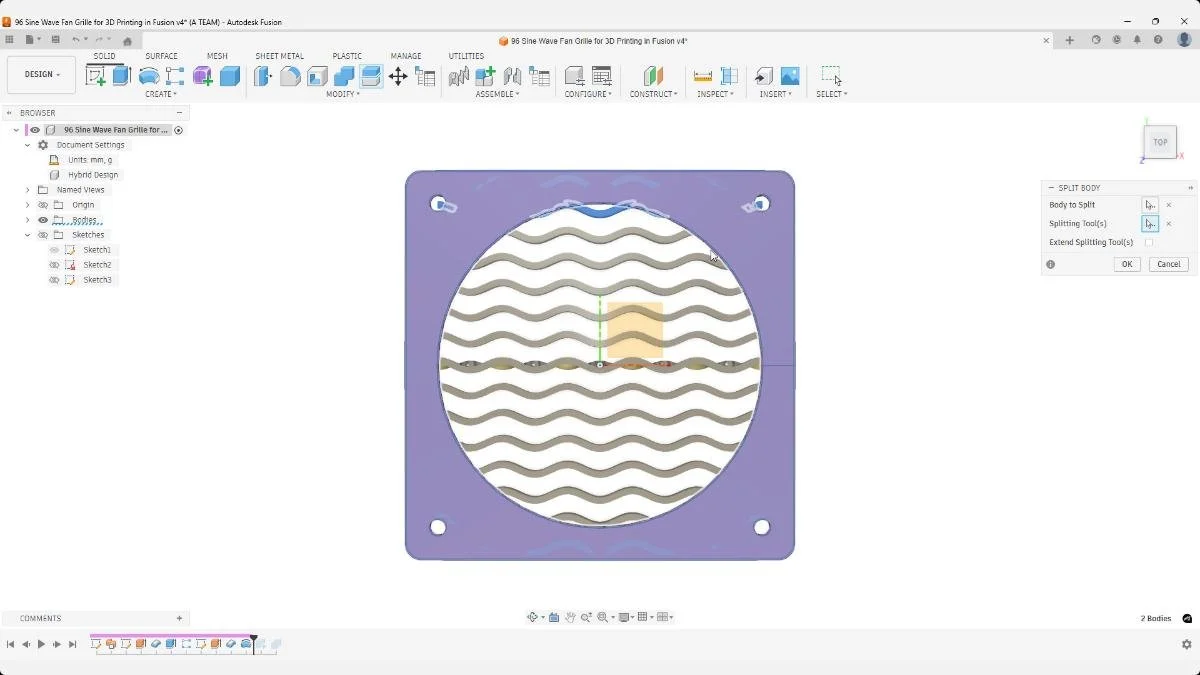The height and width of the screenshot is (675, 1200).
Task: Cancel the Split Body dialog
Action: point(1167,263)
